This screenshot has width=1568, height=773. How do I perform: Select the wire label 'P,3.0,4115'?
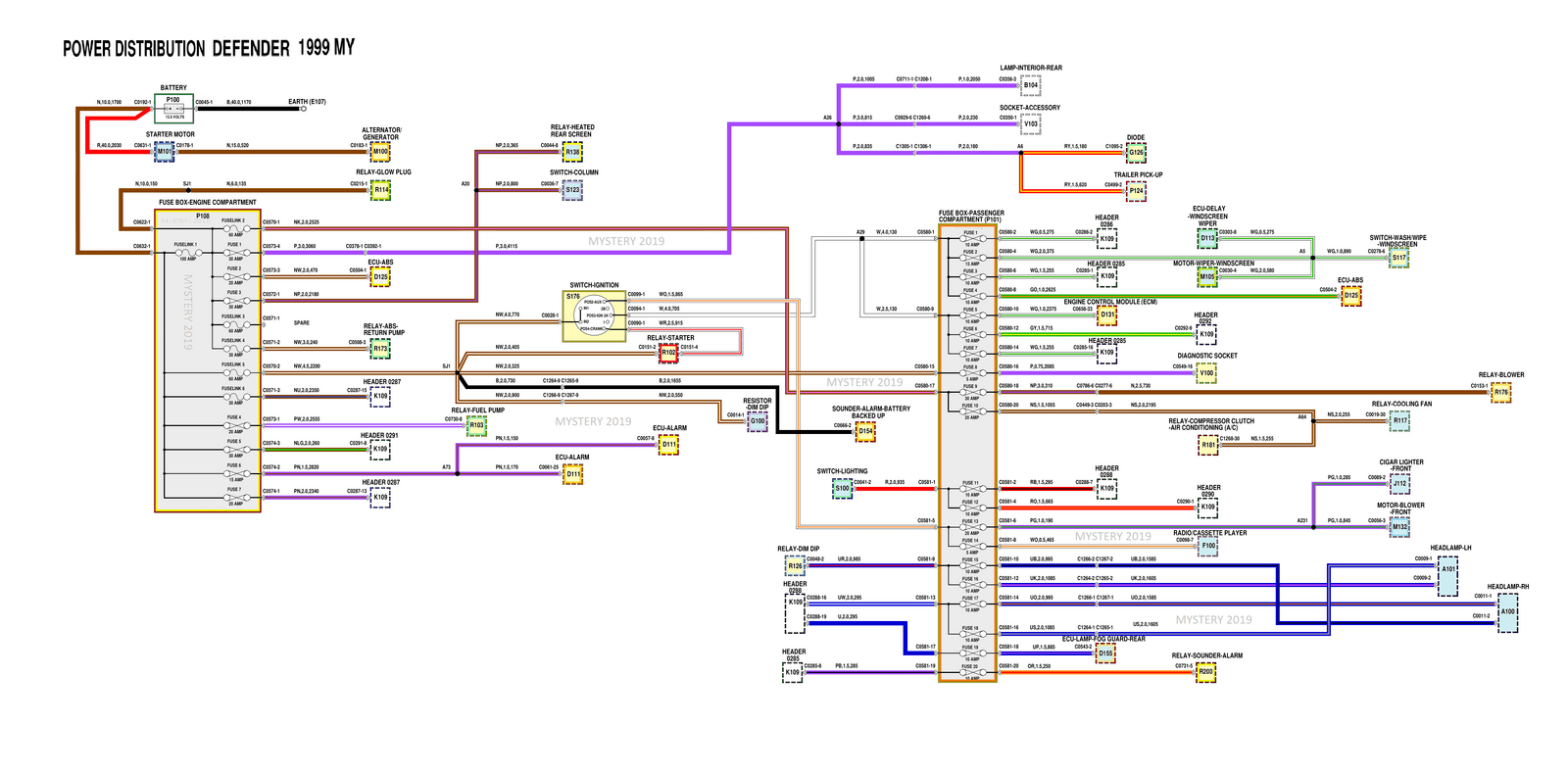coord(507,247)
